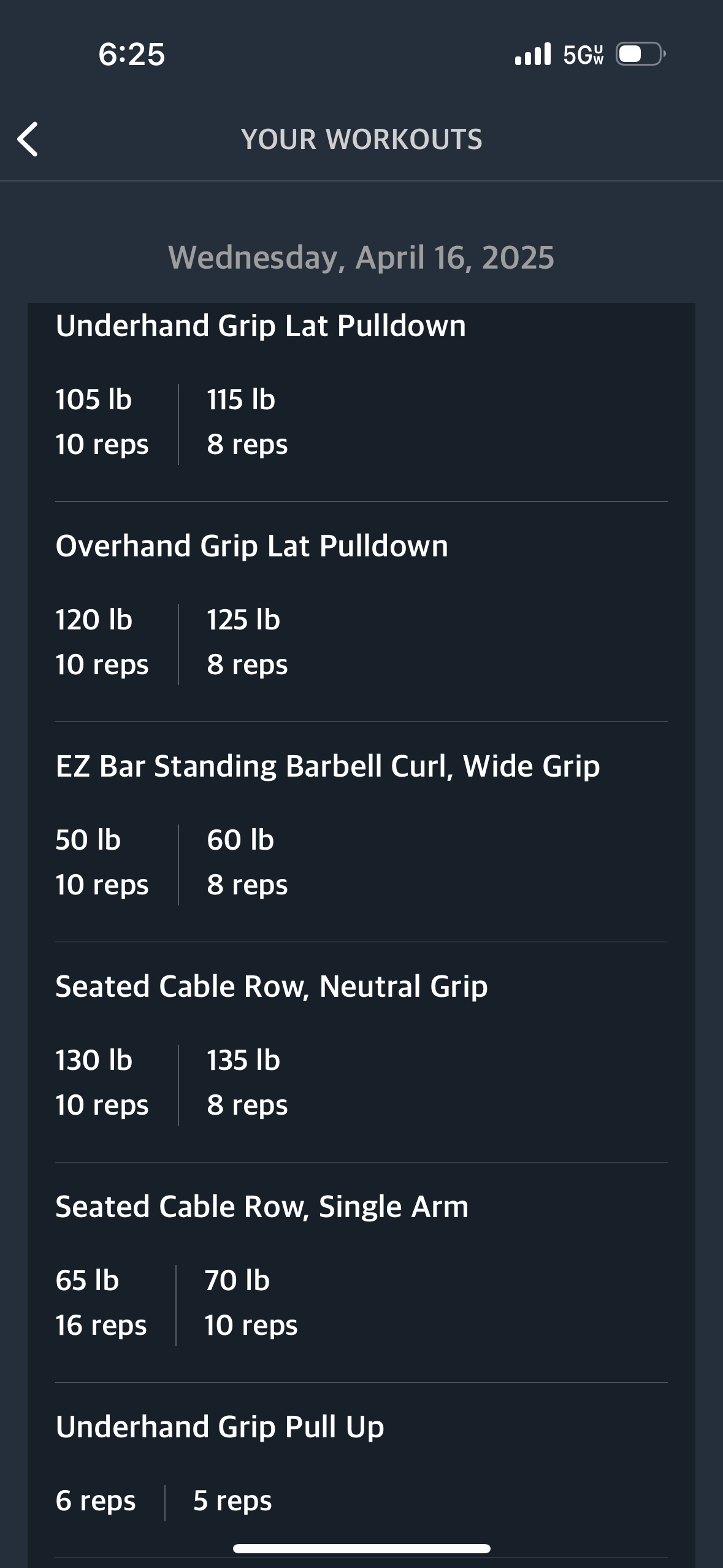Image resolution: width=723 pixels, height=1568 pixels.
Task: Select the Wednesday, April 16, 2025 date
Action: pyautogui.click(x=361, y=257)
